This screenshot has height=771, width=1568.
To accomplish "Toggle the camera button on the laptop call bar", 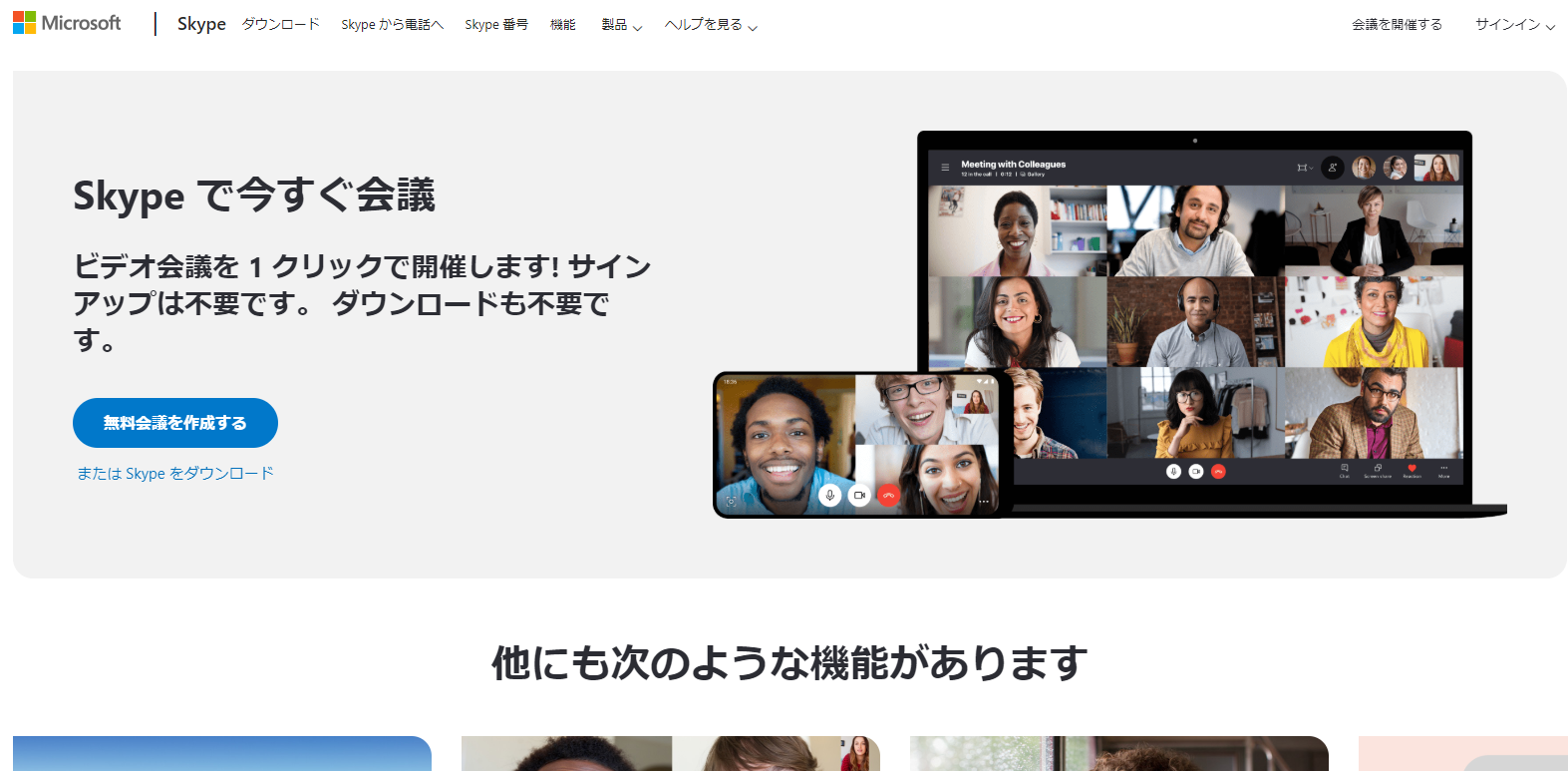I will pyautogui.click(x=1195, y=471).
